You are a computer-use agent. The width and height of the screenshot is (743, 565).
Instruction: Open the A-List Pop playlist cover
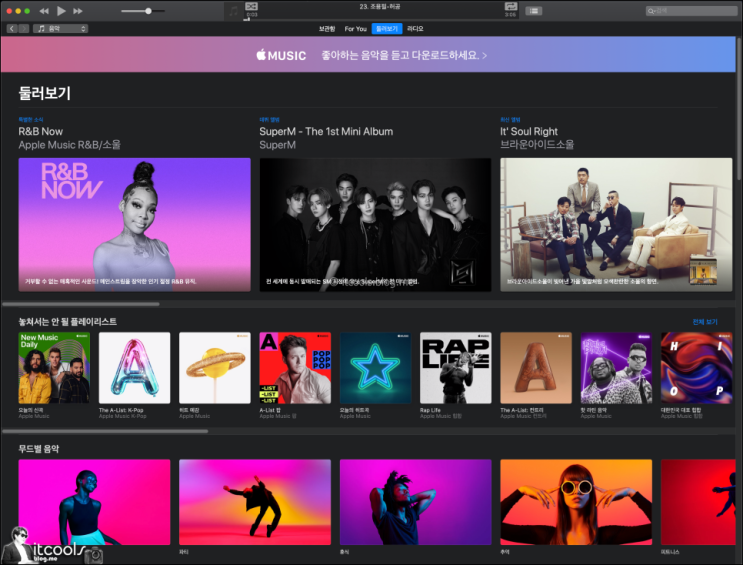coord(295,368)
